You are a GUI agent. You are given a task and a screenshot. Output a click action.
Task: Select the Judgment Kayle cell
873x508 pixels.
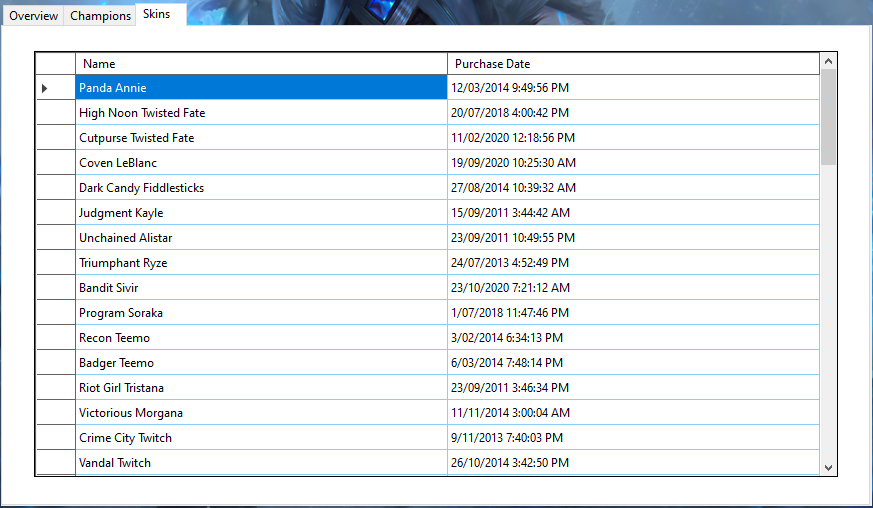coord(261,213)
